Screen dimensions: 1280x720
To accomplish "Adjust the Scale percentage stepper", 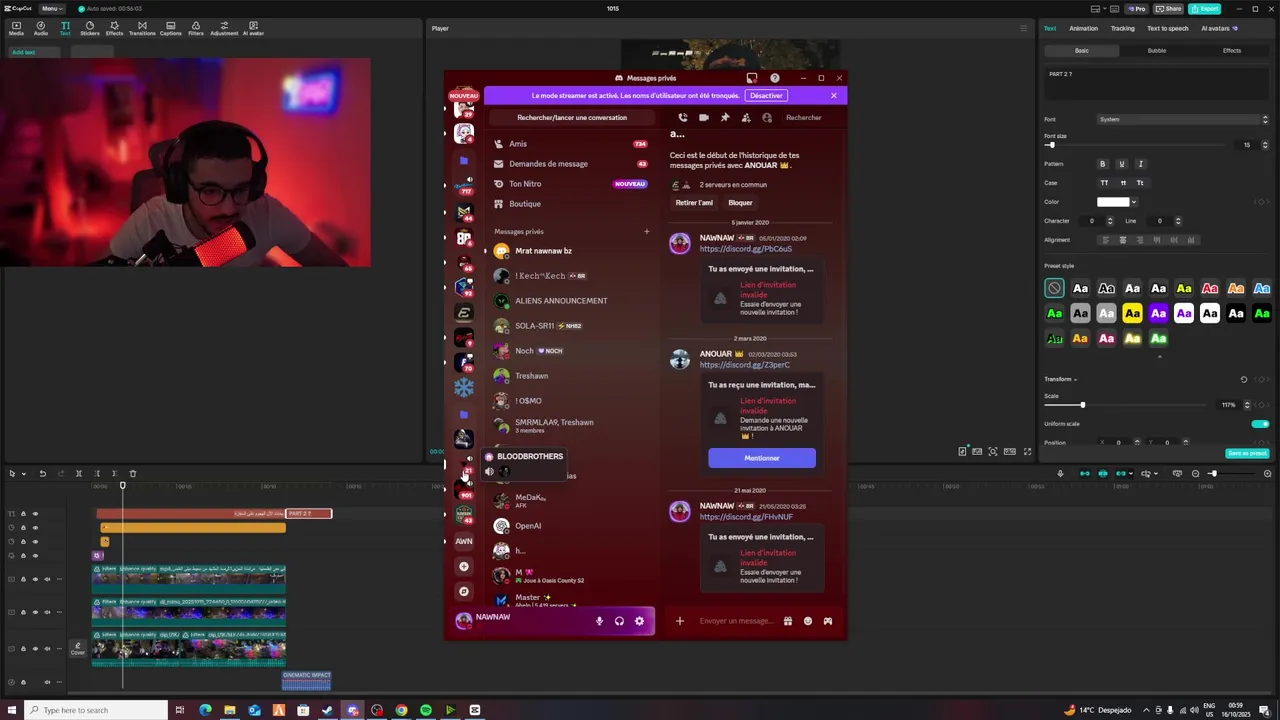I will 1246,405.
